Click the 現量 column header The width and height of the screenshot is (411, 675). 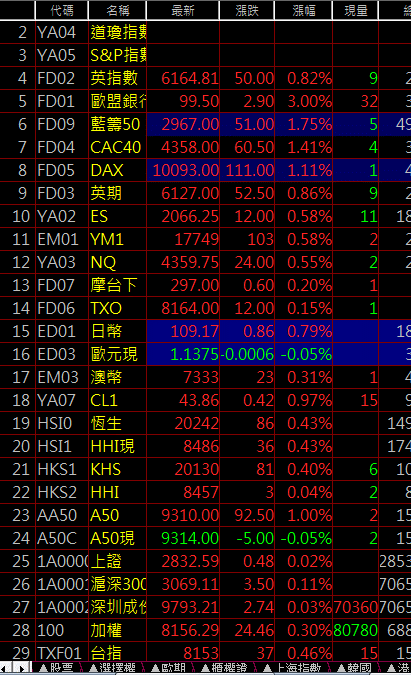355,10
